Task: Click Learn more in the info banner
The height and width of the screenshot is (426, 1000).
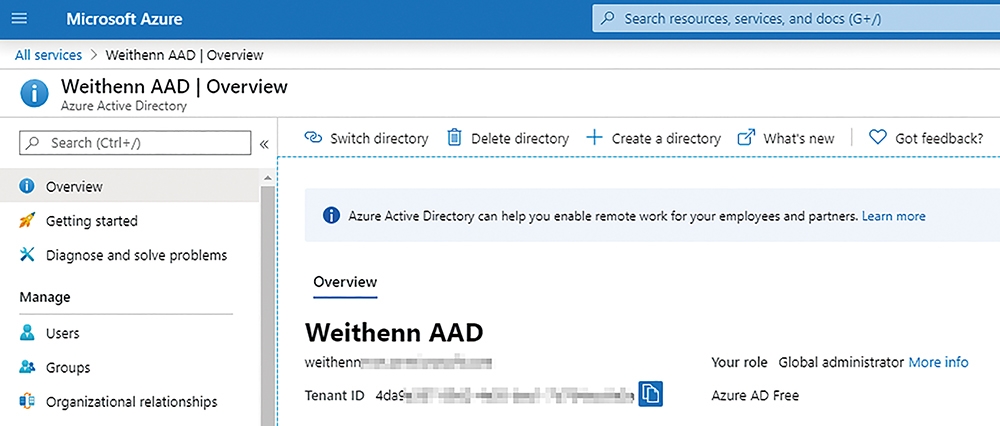Action: click(893, 216)
